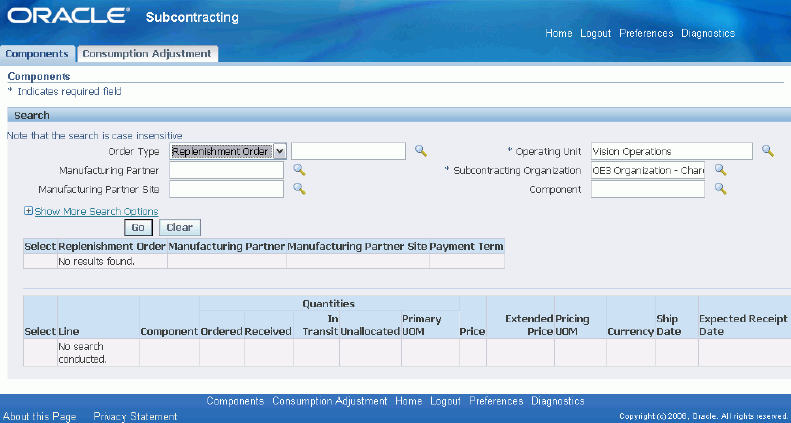791x423 pixels.
Task: Focus the Subcontracting Organization input field
Action: [x=648, y=170]
